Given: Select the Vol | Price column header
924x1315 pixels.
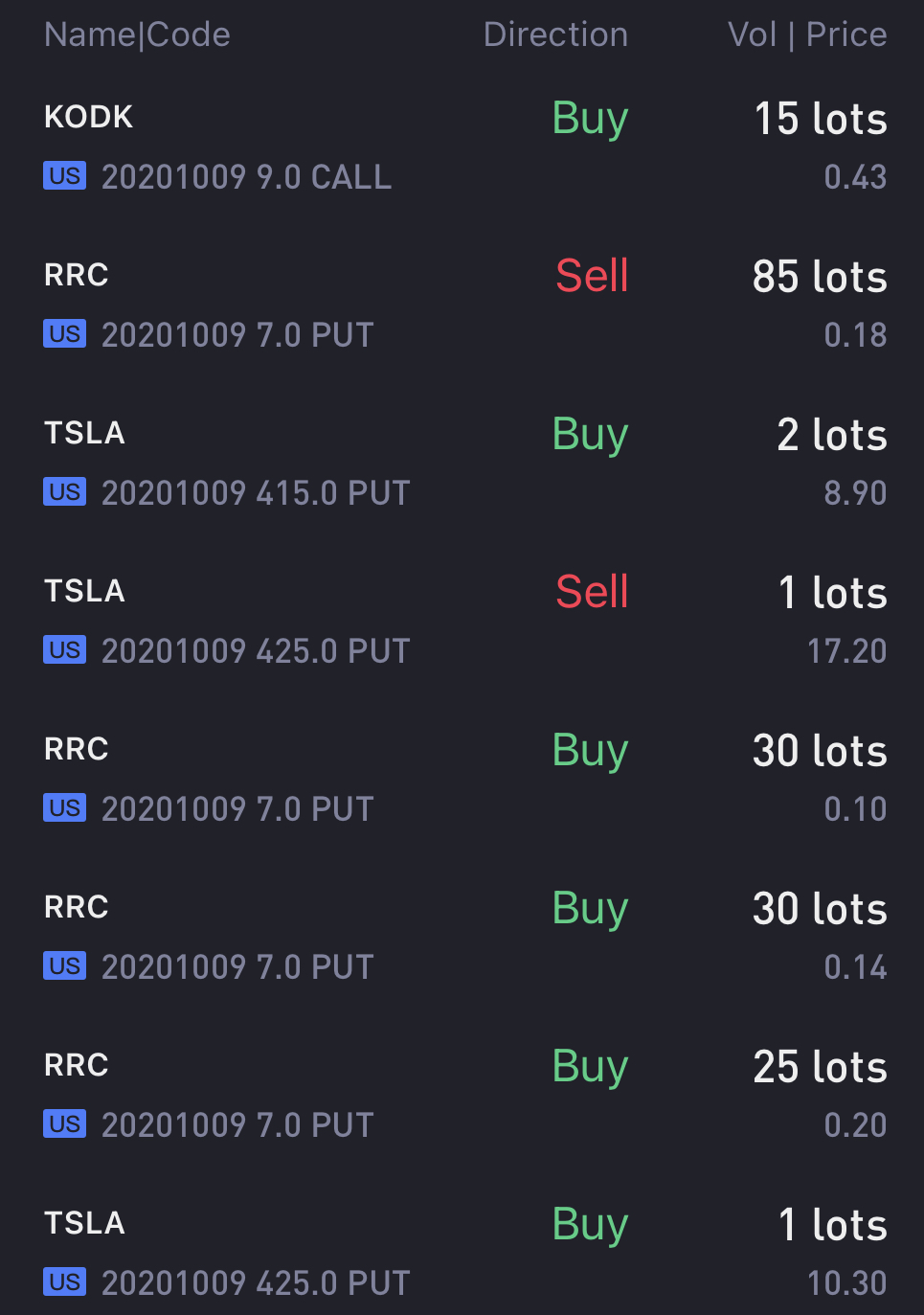Looking at the screenshot, I should pyautogui.click(x=807, y=34).
